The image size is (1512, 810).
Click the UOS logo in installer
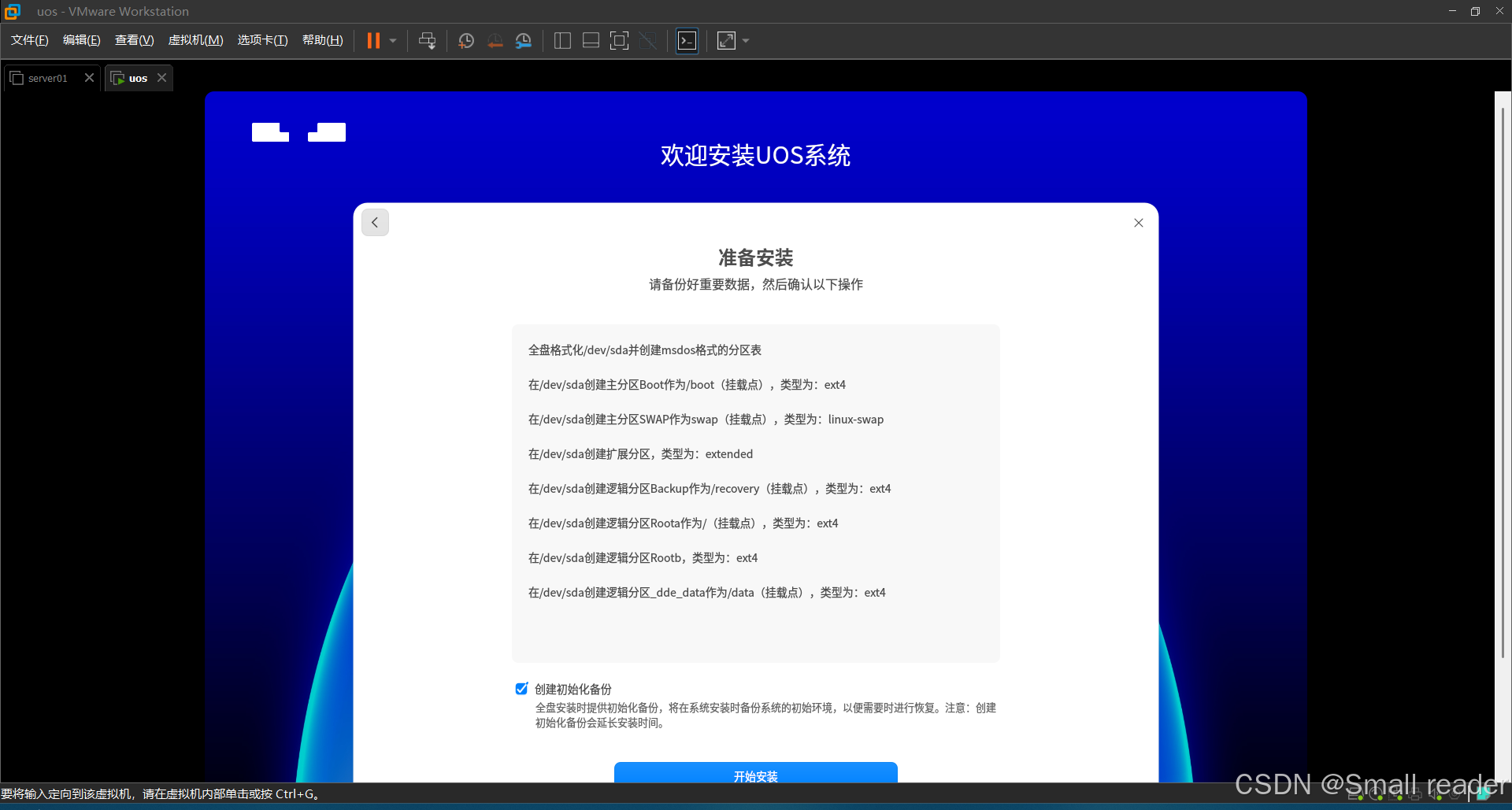298,132
